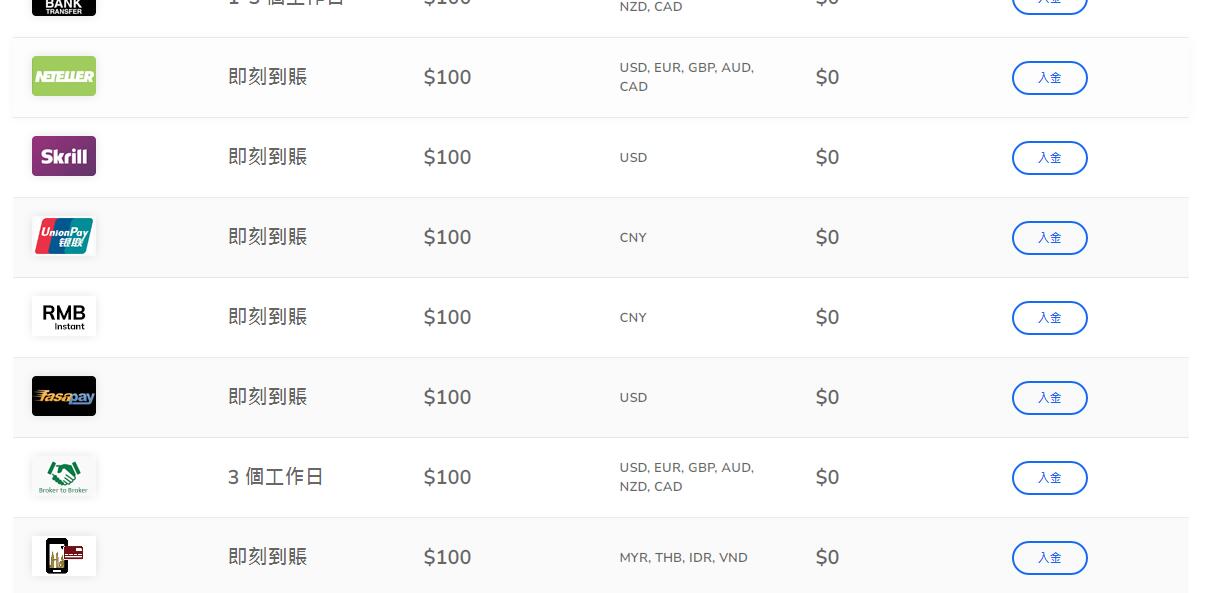Click 入金 button in Bank Transfer row

coord(1049,6)
